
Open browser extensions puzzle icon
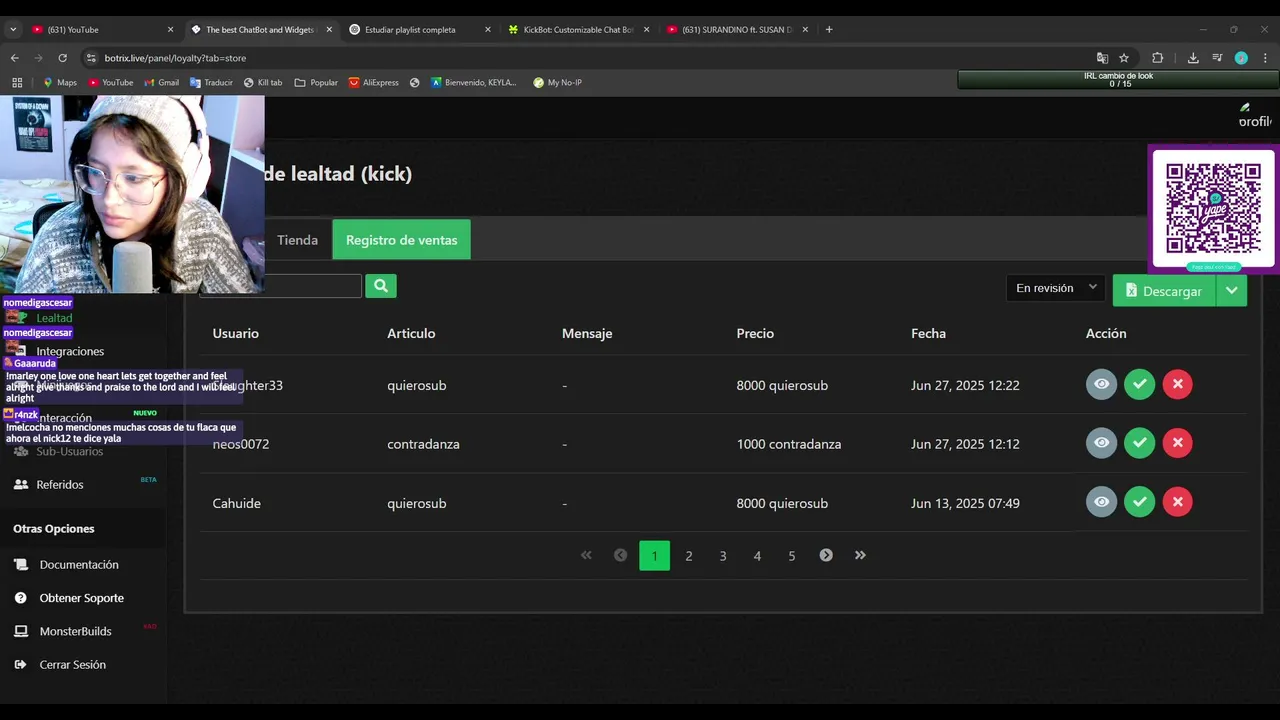(1157, 58)
